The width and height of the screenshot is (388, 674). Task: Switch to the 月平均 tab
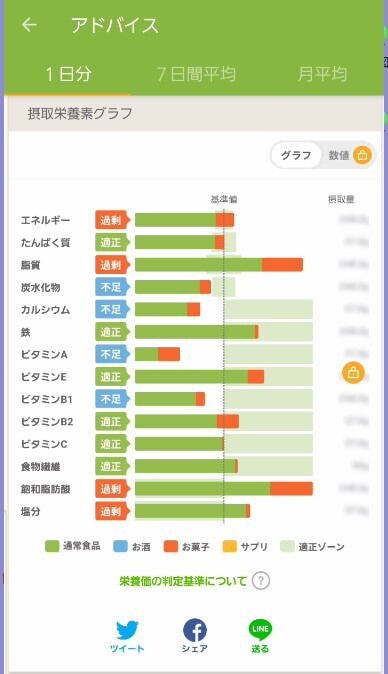click(x=322, y=74)
